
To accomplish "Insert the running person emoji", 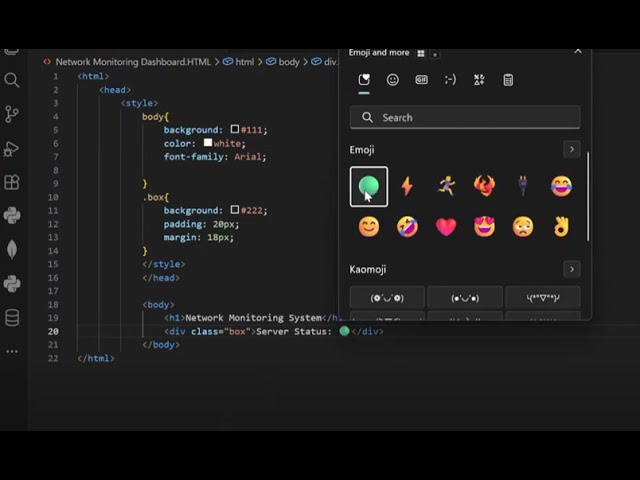I will 446,187.
